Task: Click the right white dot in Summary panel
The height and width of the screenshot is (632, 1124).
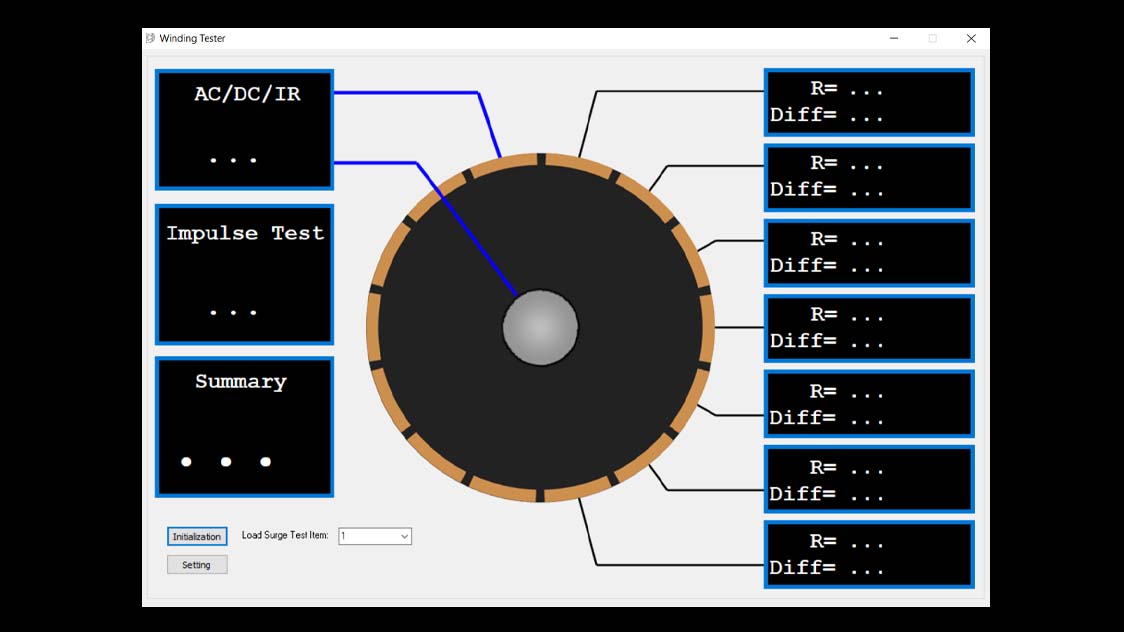Action: (x=266, y=462)
